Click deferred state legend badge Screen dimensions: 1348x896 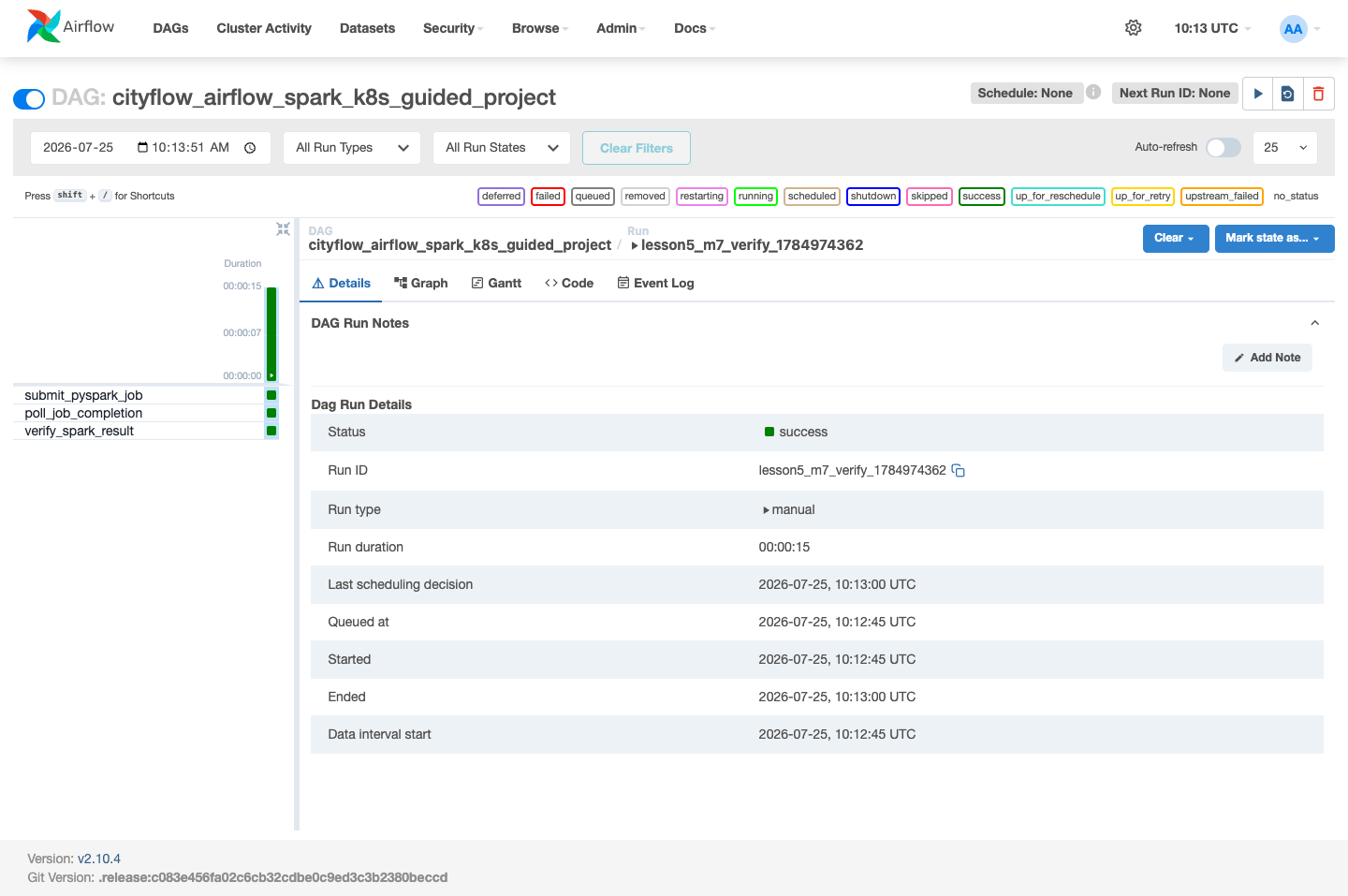(x=501, y=197)
